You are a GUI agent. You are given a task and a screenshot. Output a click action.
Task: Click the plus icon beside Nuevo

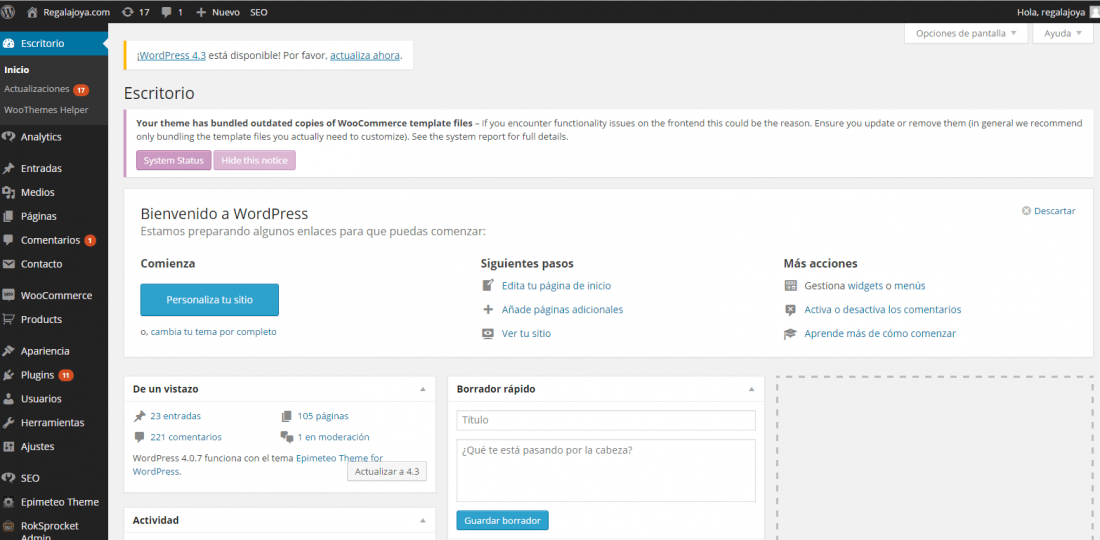coord(201,12)
